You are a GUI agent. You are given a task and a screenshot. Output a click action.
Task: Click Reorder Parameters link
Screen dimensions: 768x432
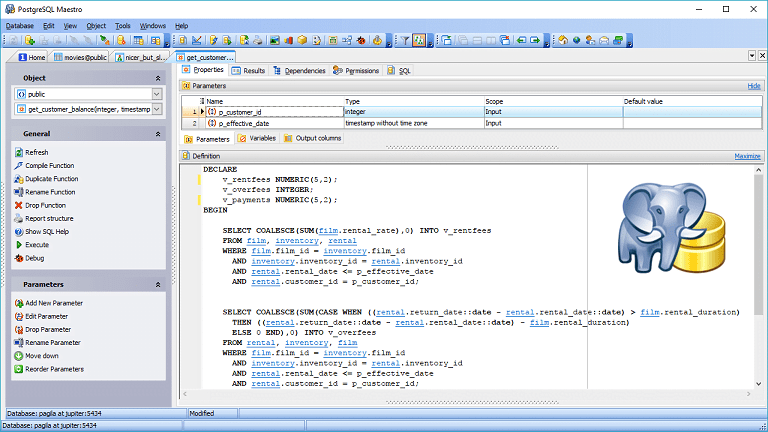pyautogui.click(x=54, y=369)
